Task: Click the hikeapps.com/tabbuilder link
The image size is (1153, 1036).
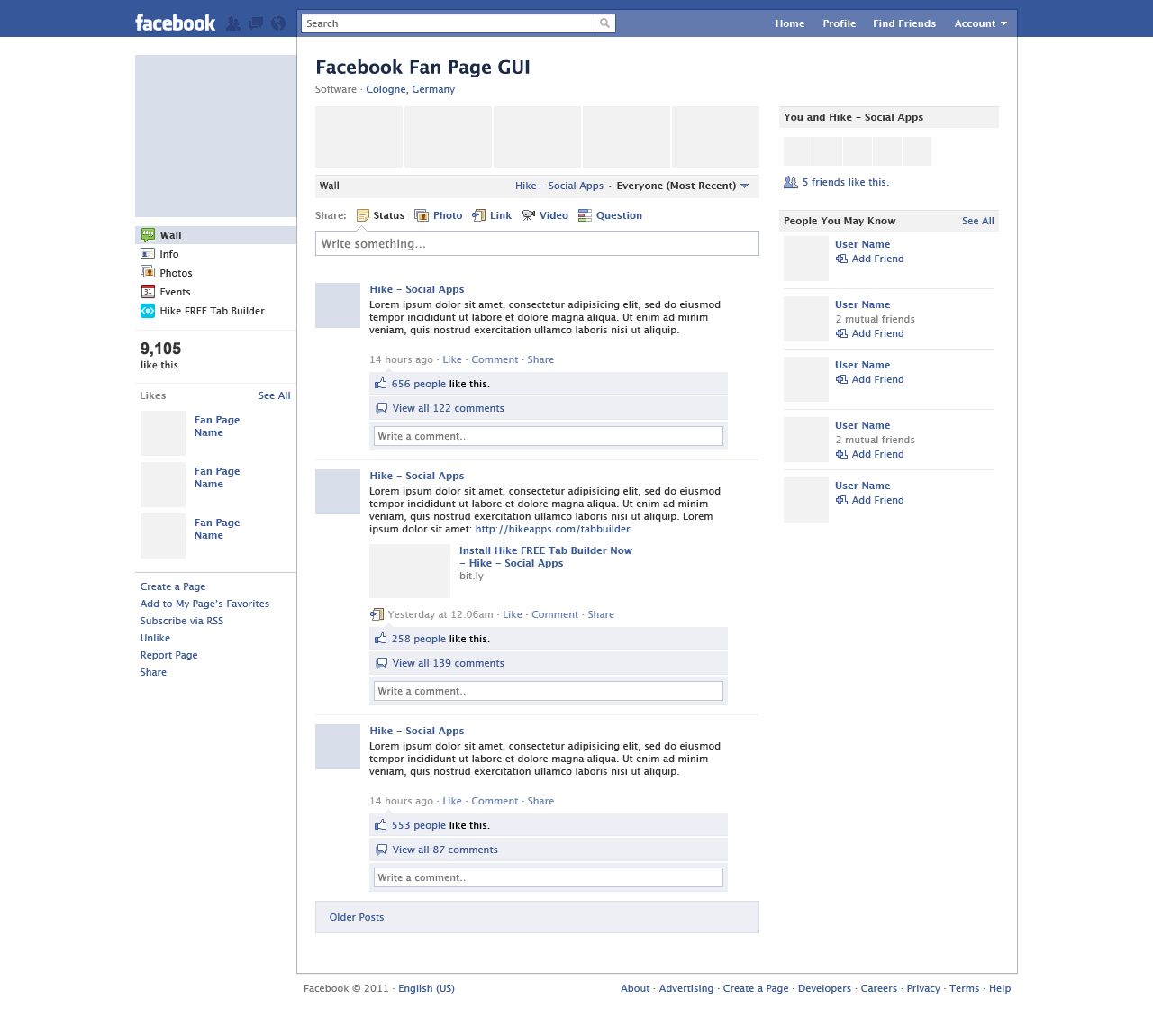Action: pyautogui.click(x=552, y=529)
